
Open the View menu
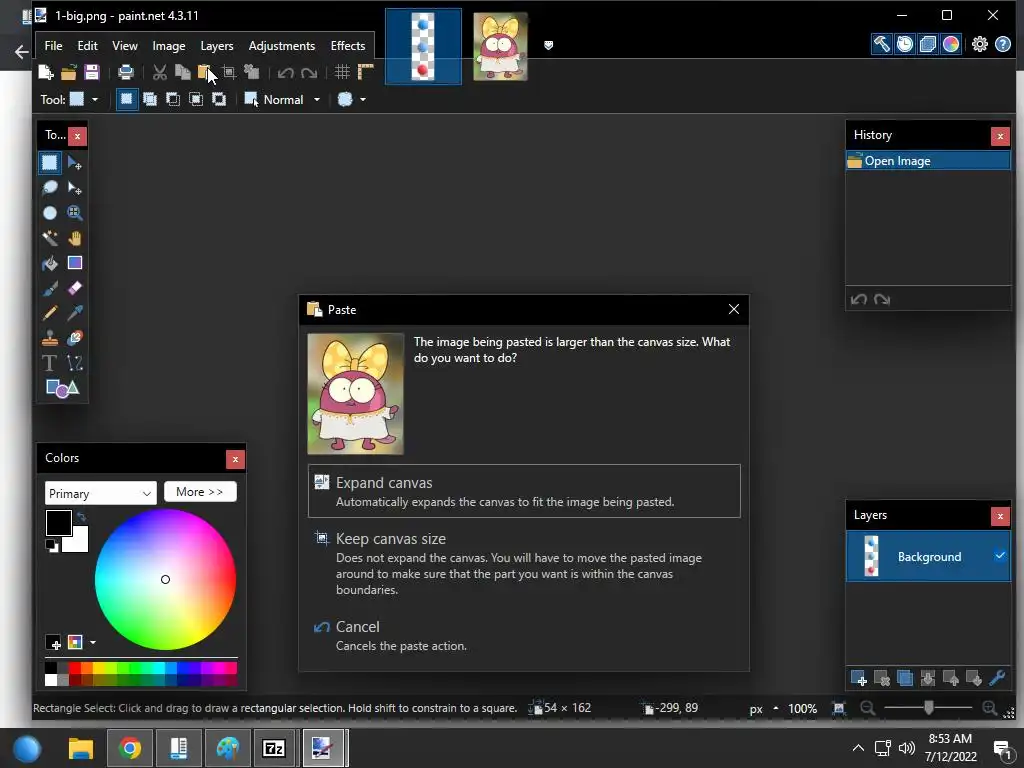click(125, 46)
